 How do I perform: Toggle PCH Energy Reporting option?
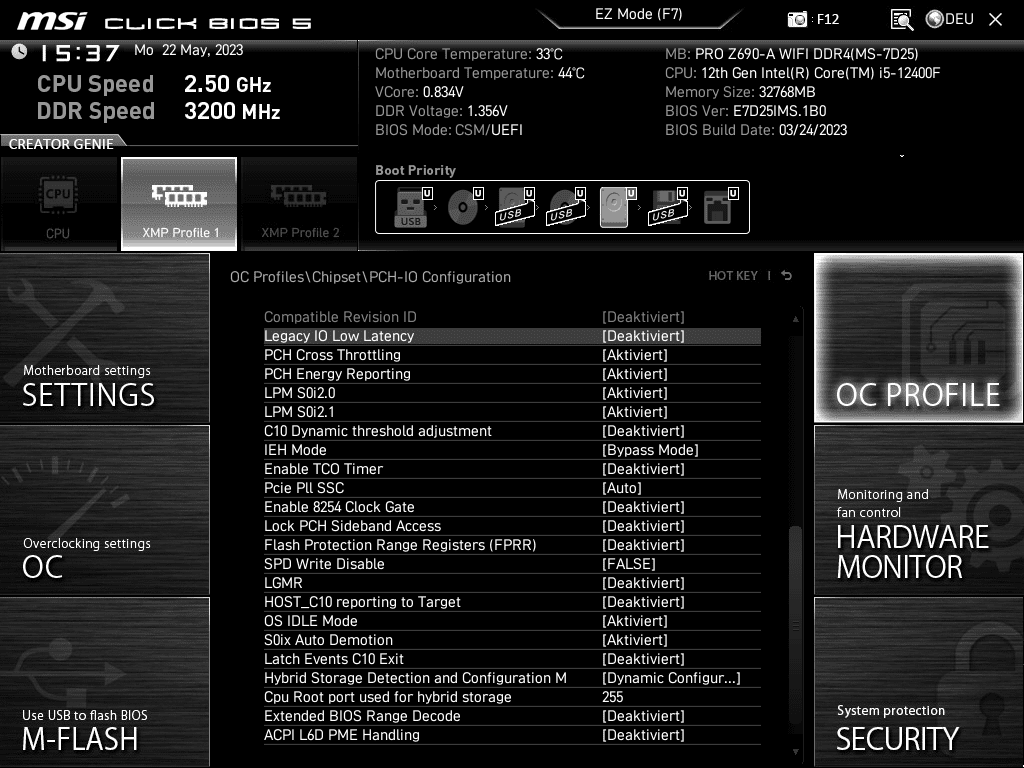pos(512,374)
